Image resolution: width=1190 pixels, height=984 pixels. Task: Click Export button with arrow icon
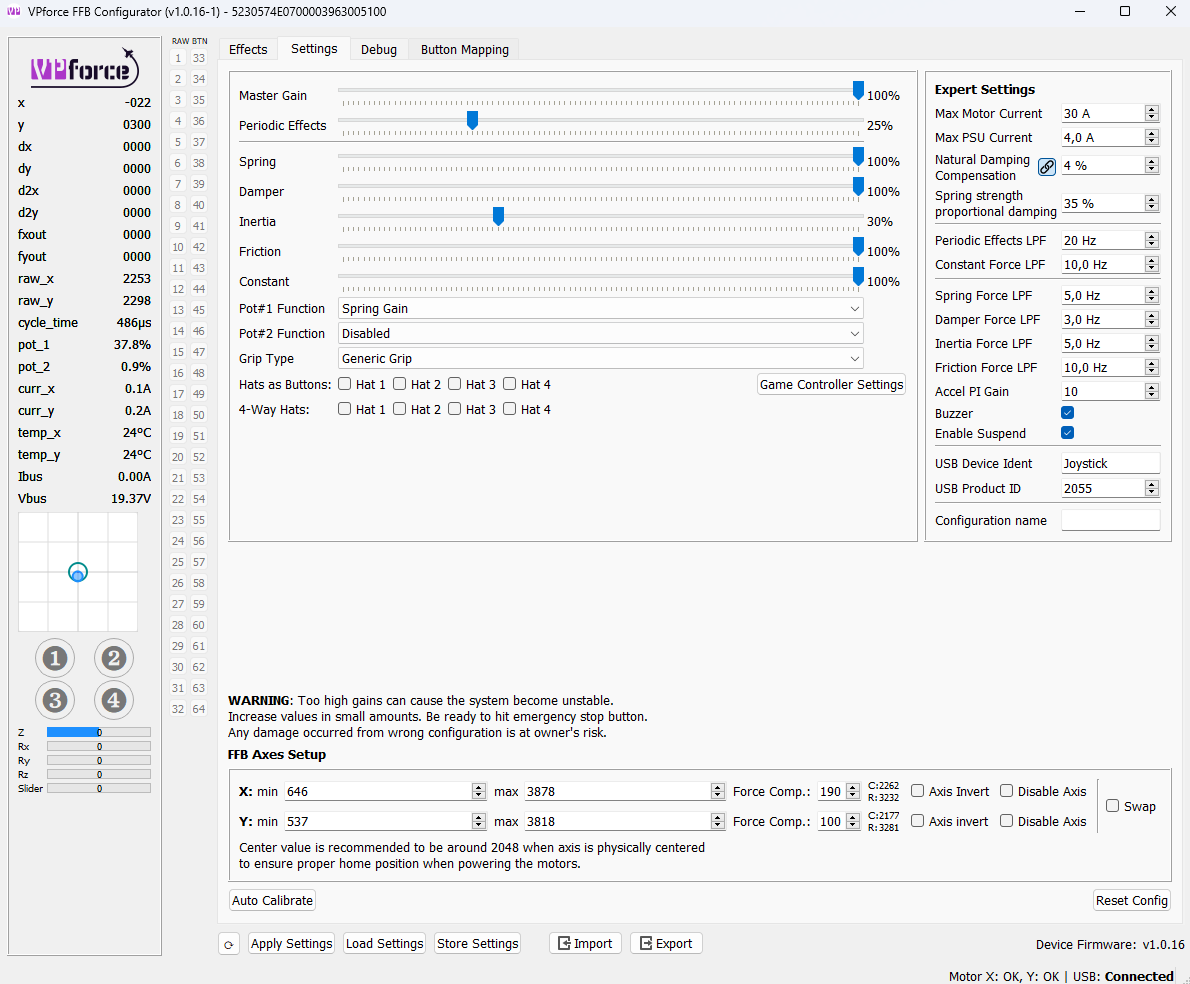tap(666, 943)
